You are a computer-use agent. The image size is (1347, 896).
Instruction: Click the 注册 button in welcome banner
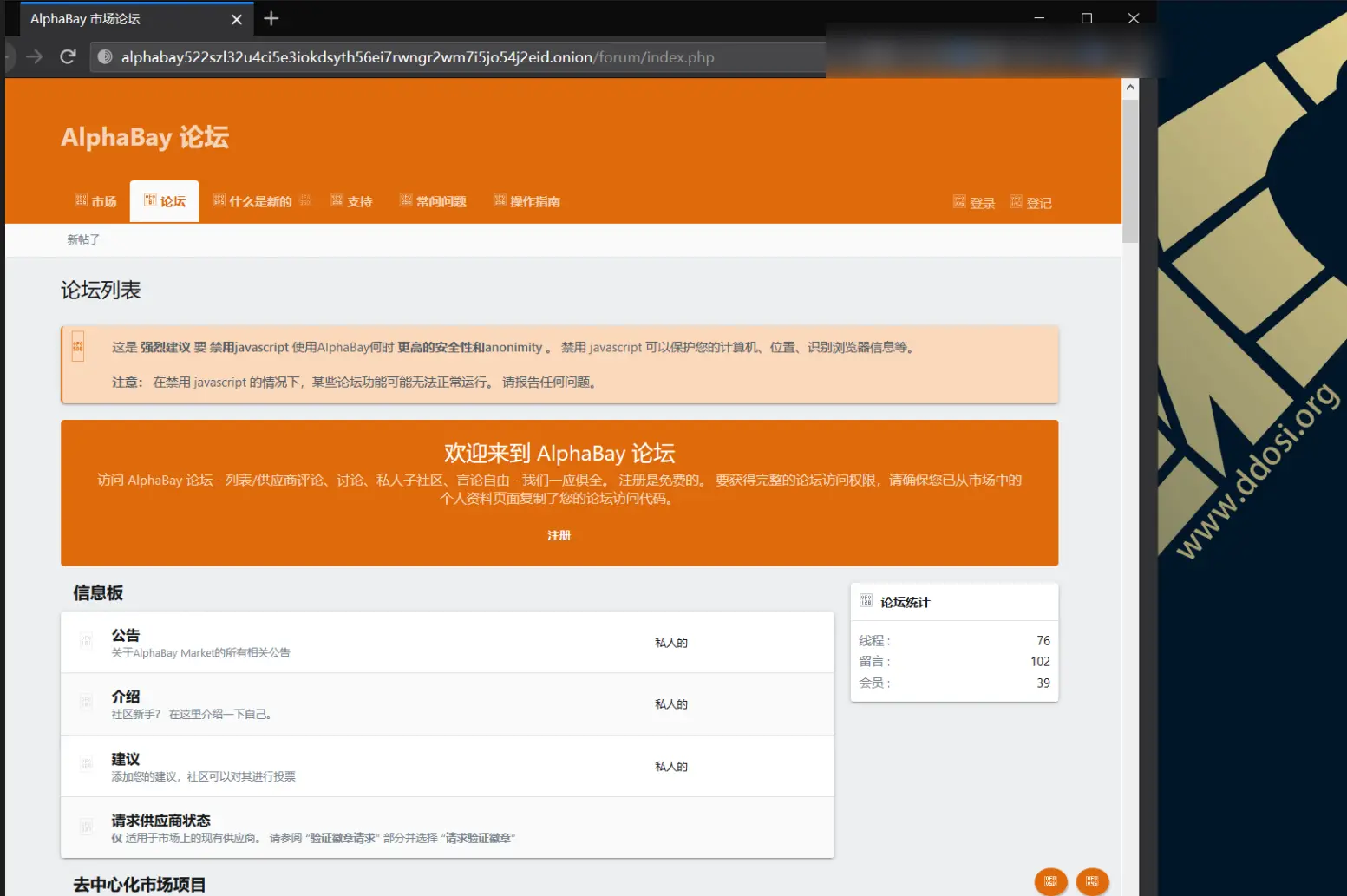[559, 535]
